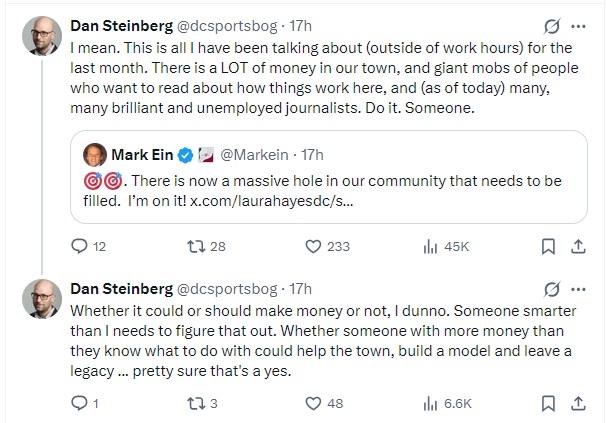Share the second Dan Steinberg tweet
Viewport: 607px width, 423px height.
point(578,403)
